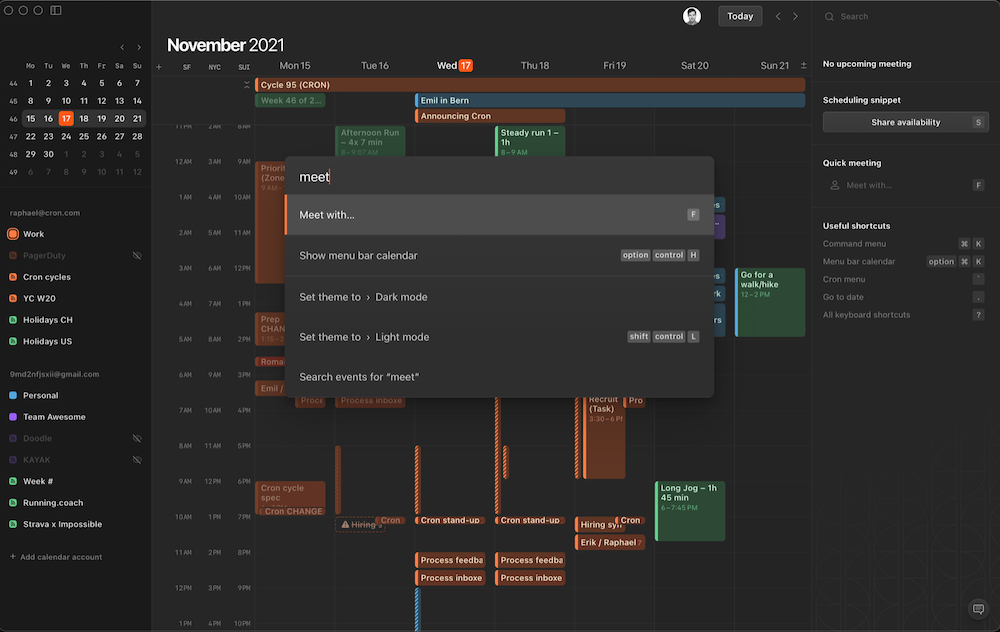The width and height of the screenshot is (1000, 632).
Task: Go to next month in mini calendar
Action: click(138, 46)
